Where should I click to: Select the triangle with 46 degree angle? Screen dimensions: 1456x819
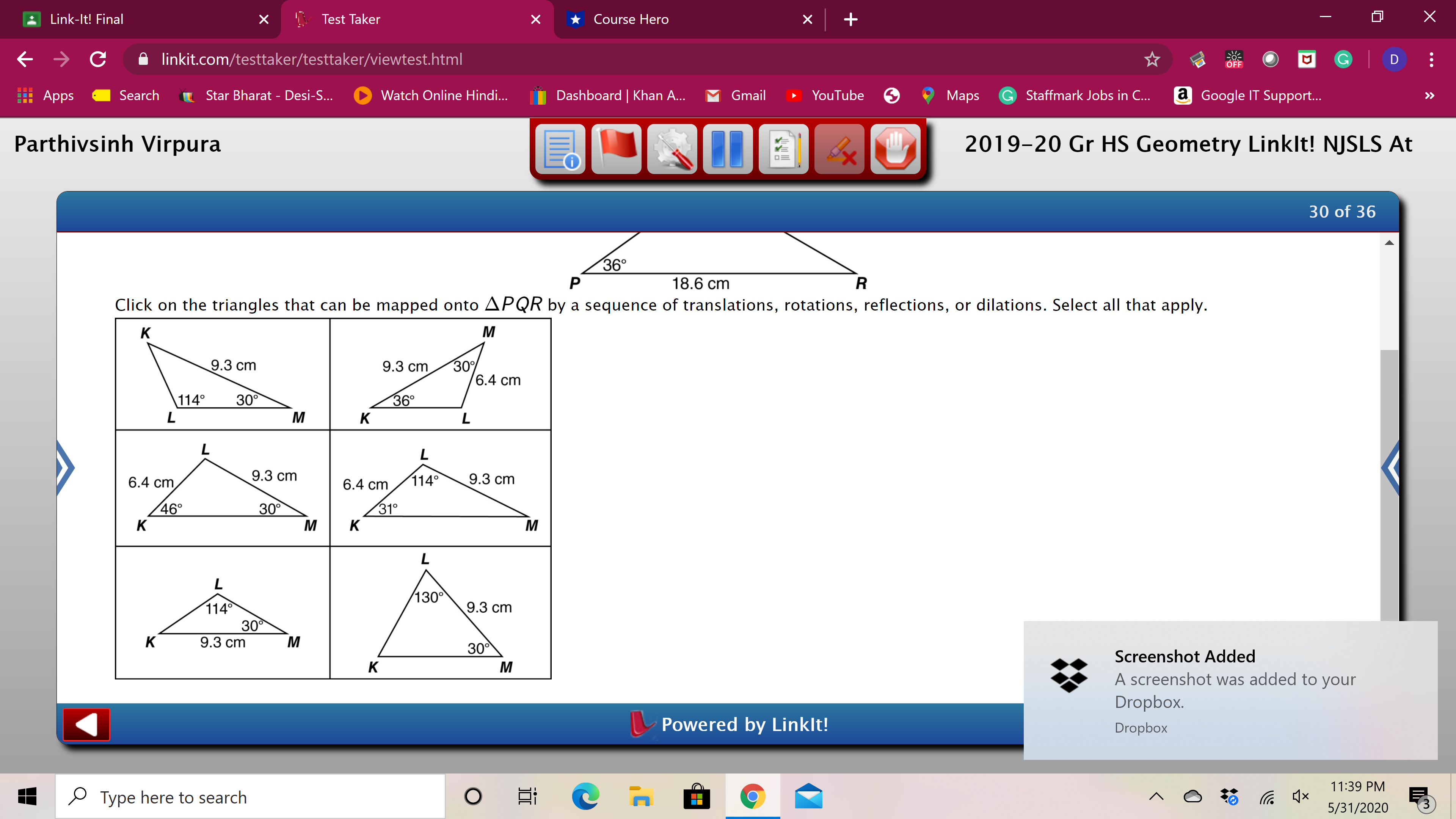221,488
